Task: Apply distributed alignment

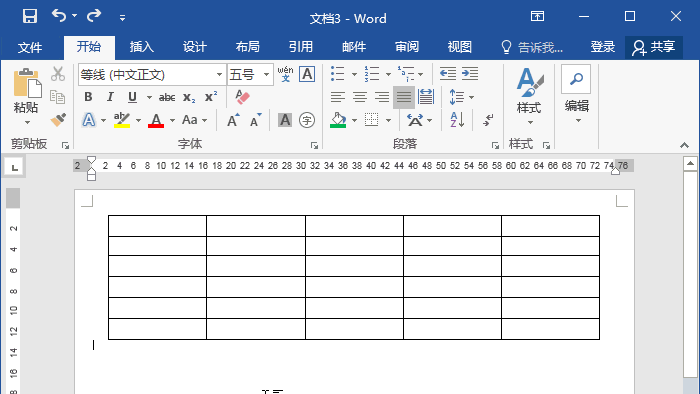Action: tap(426, 97)
